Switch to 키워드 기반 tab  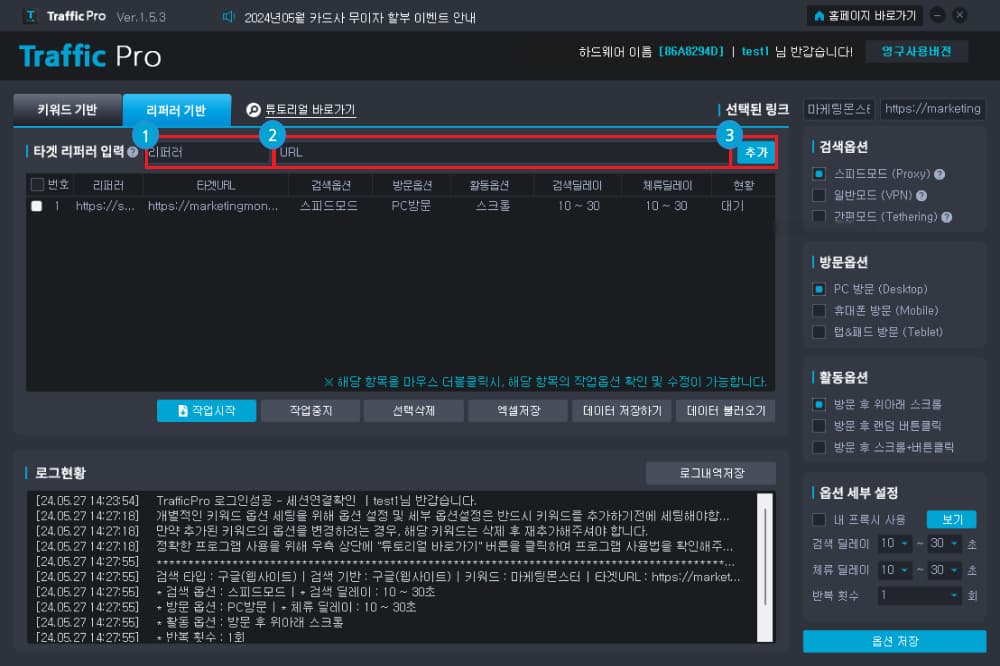pyautogui.click(x=68, y=110)
